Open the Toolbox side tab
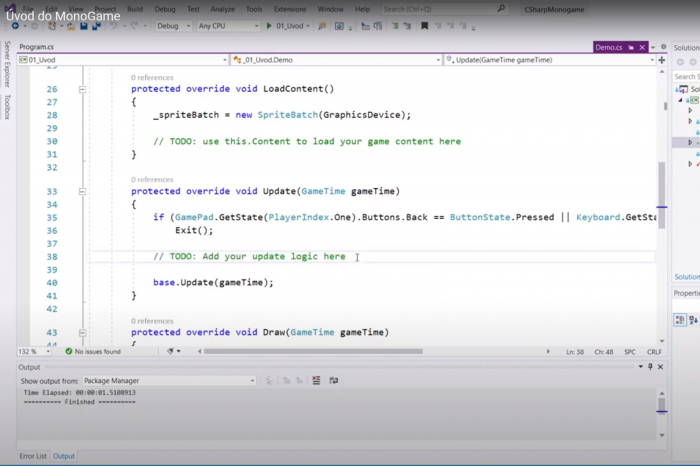The width and height of the screenshot is (700, 466). tap(7, 107)
